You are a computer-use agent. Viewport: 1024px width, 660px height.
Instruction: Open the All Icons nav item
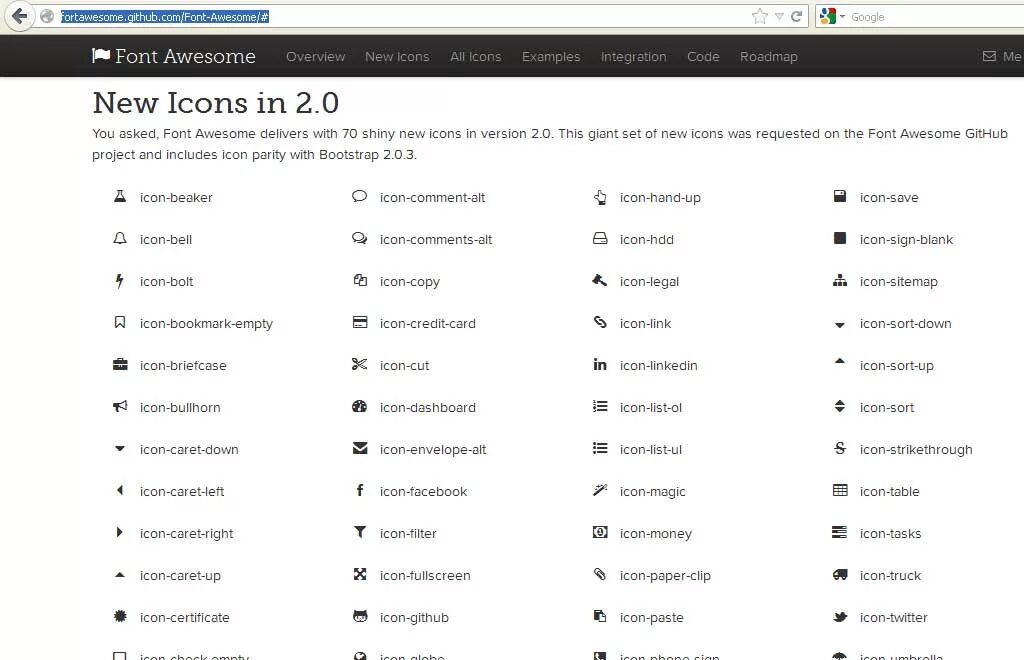pos(475,57)
